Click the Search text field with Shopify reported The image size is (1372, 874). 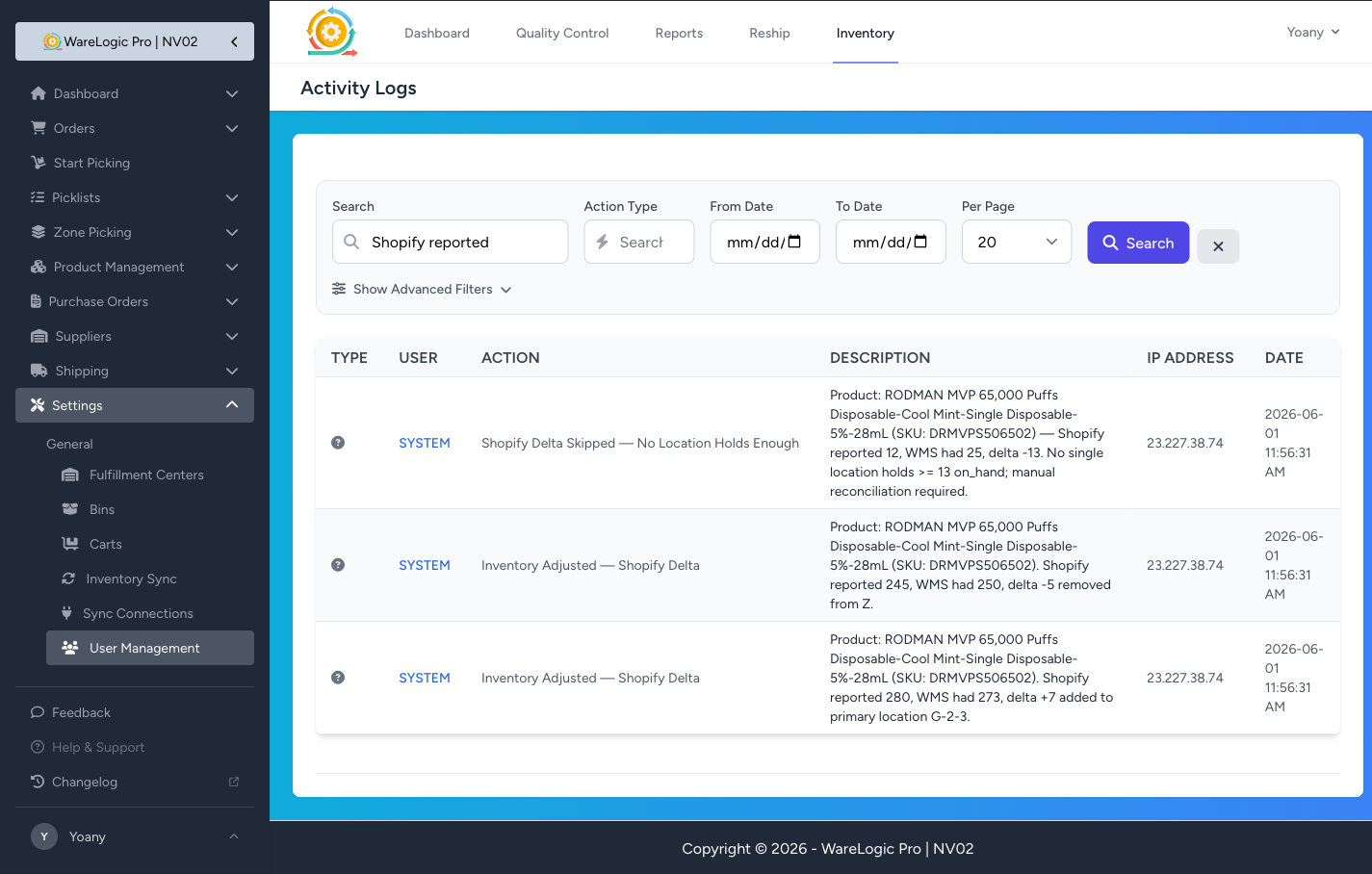point(450,242)
